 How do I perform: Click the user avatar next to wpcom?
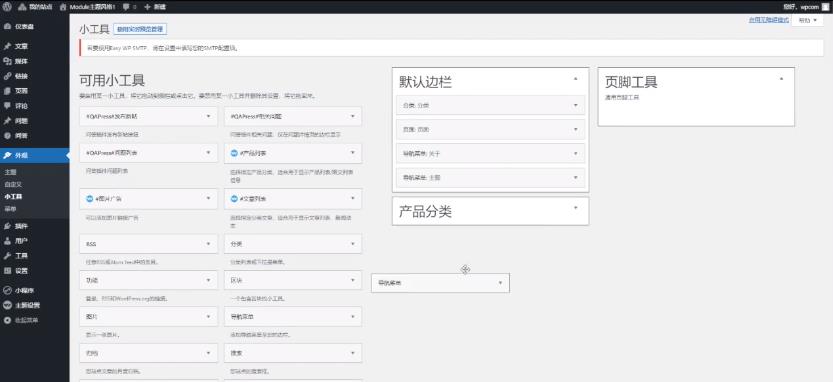826,7
